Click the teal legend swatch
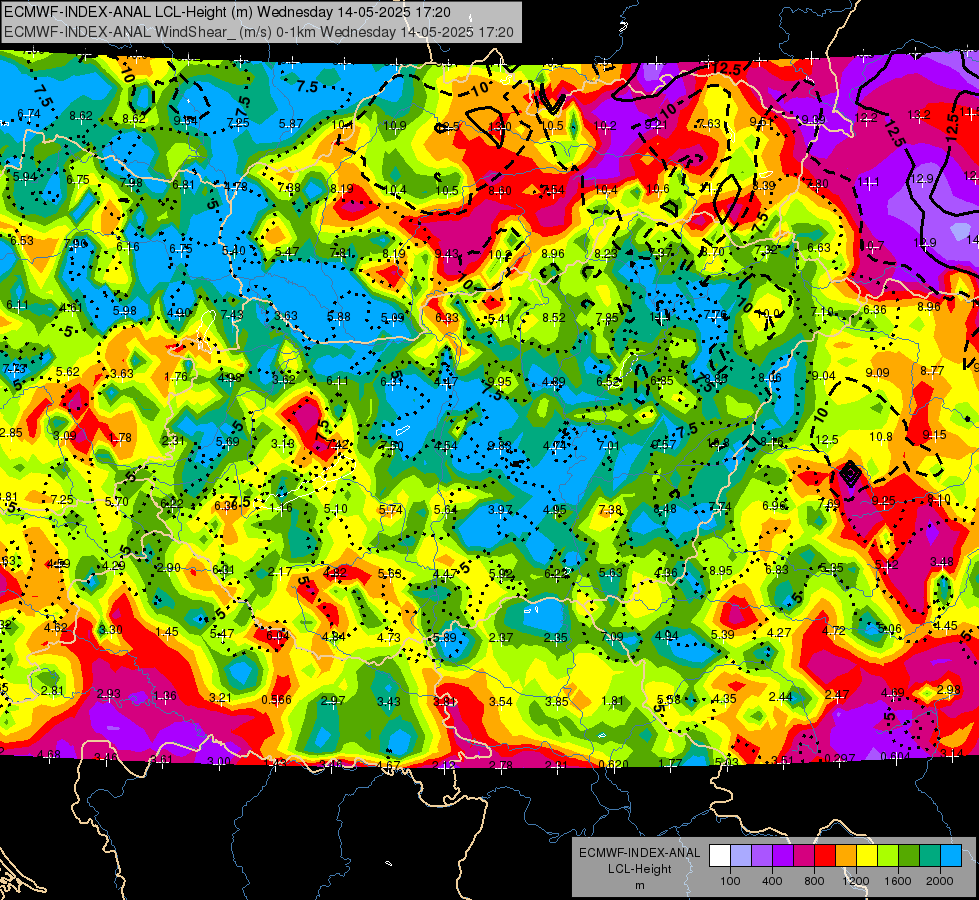979x900 pixels. 930,856
